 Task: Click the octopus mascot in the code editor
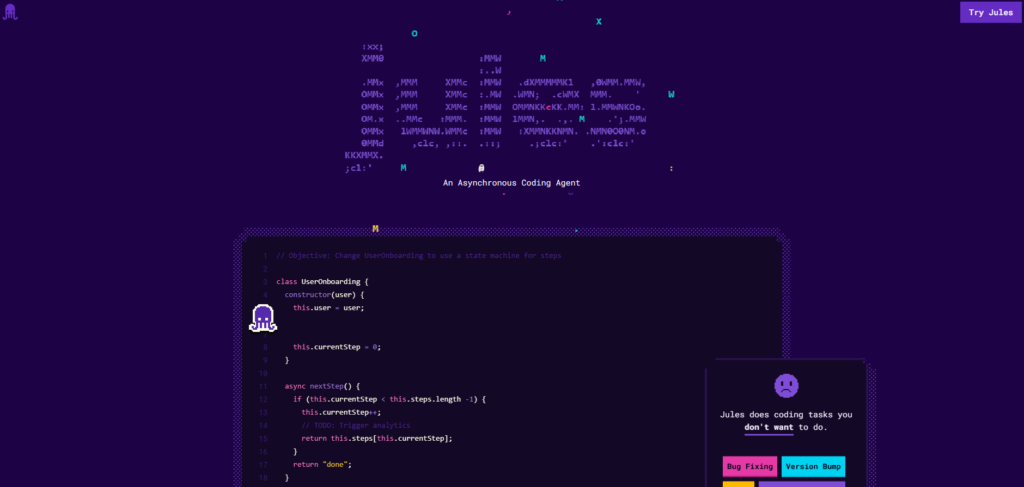[263, 318]
